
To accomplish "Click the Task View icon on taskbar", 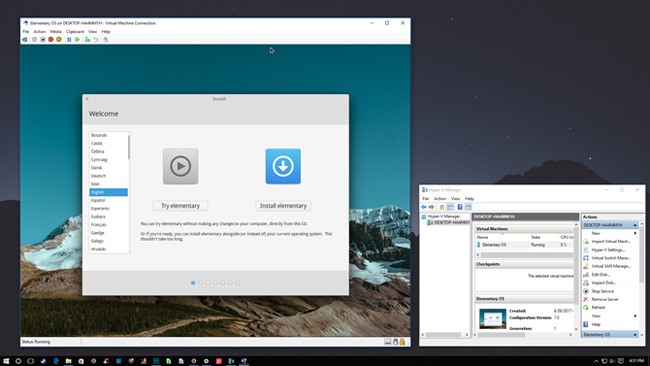I will coord(31,361).
